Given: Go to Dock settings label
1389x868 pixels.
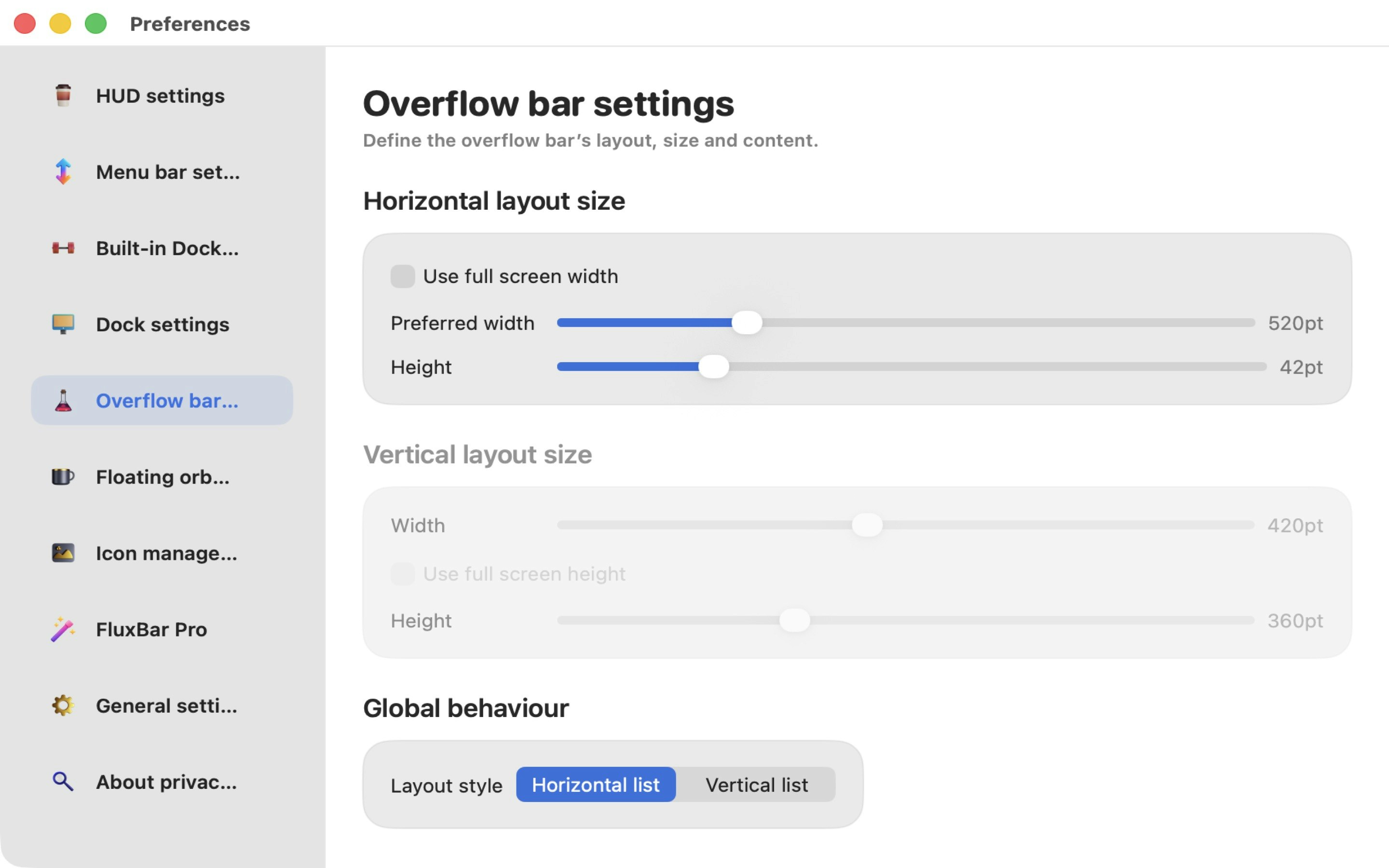Looking at the screenshot, I should pos(163,325).
